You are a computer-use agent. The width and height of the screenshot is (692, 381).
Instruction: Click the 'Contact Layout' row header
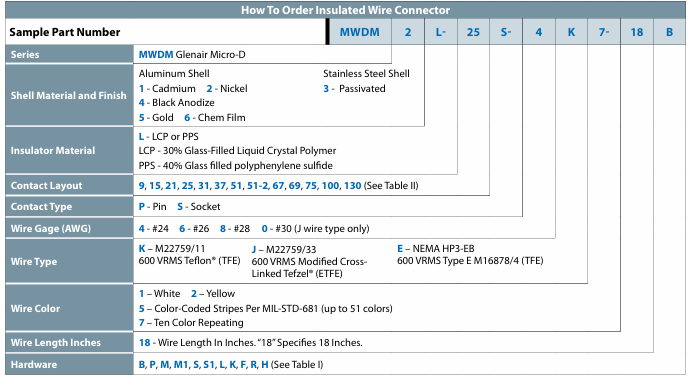click(x=69, y=185)
